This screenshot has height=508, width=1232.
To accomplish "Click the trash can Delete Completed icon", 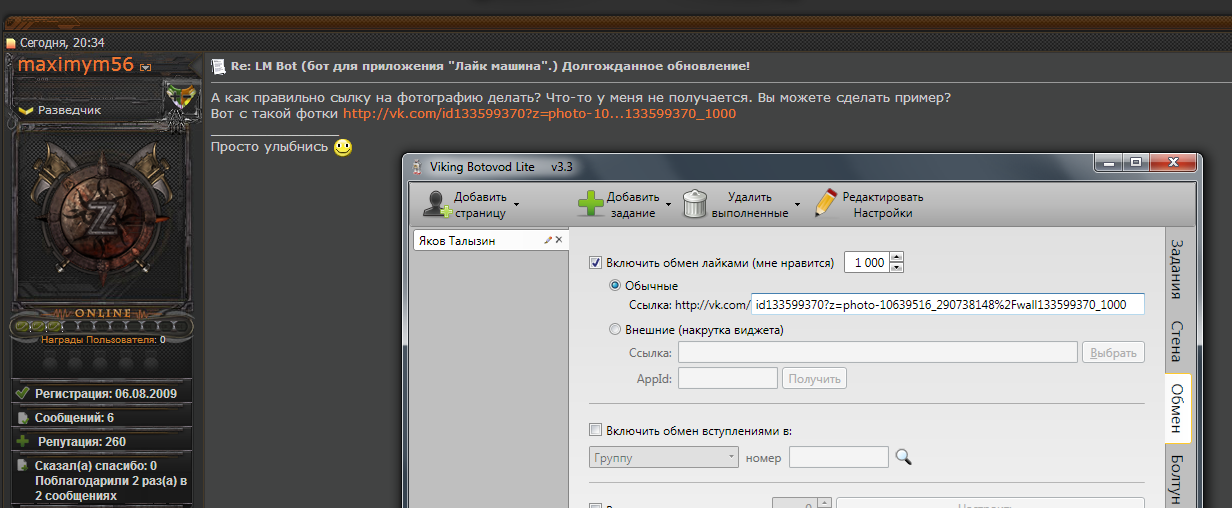I will pos(696,204).
